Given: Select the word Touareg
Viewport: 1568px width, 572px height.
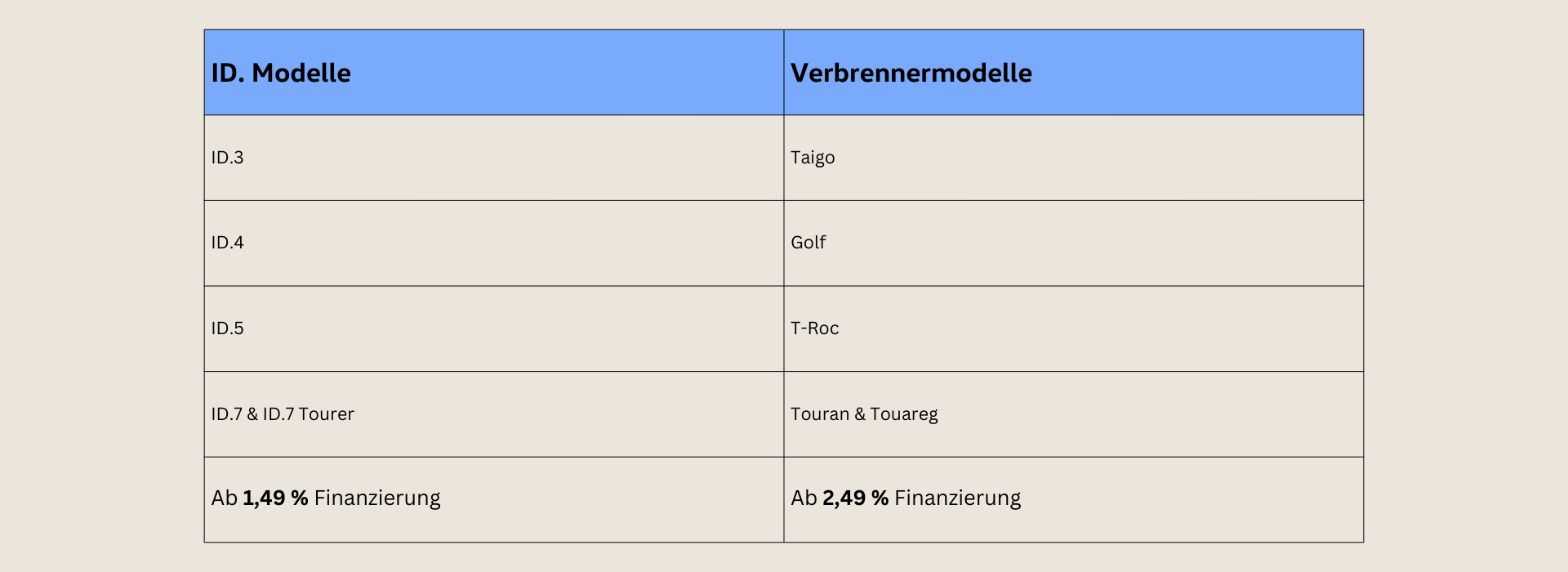Looking at the screenshot, I should 903,414.
